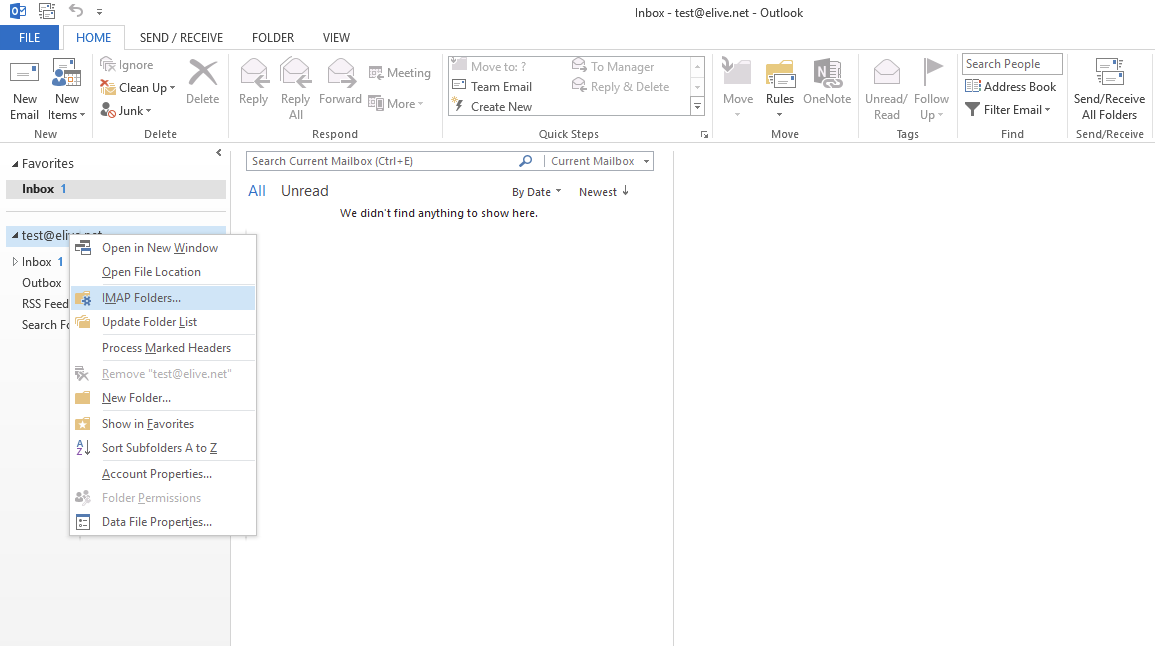Click the Reply icon

coord(253,73)
